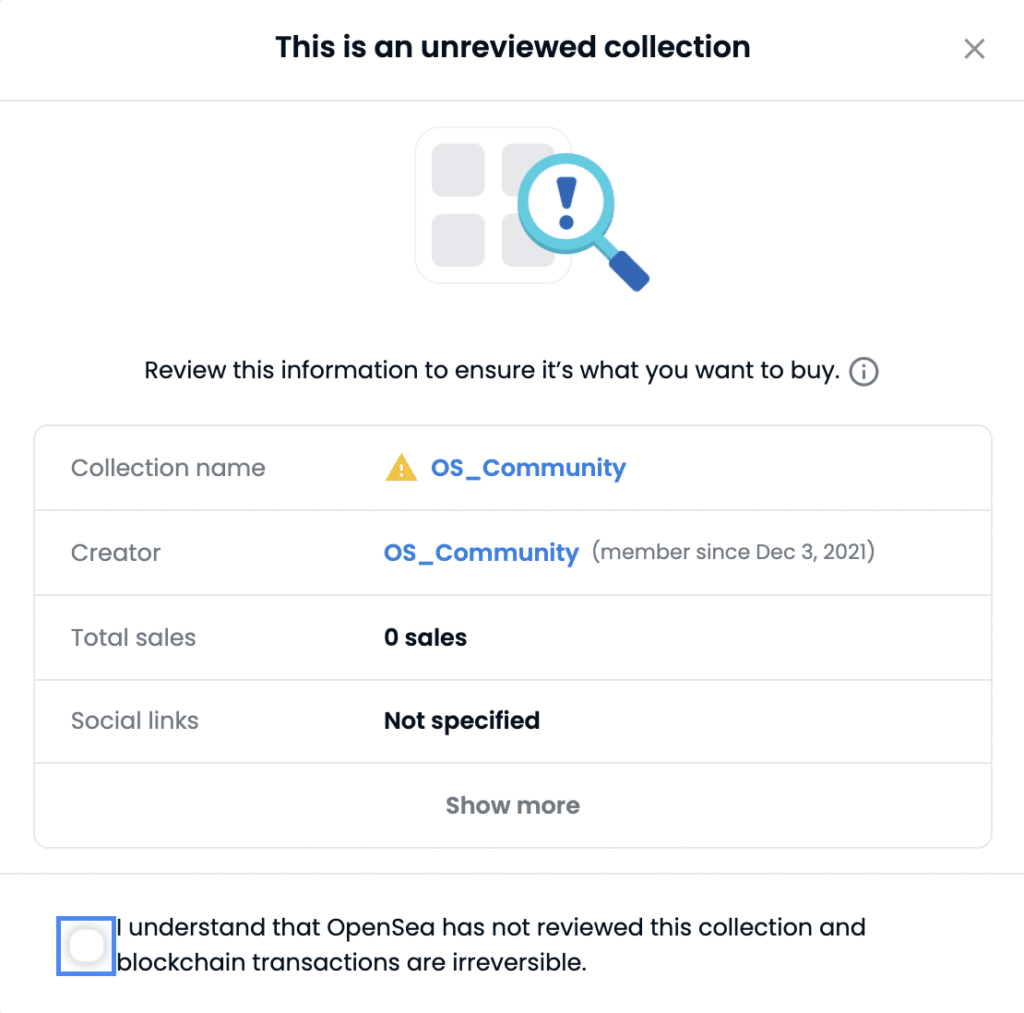
Task: Click the exclamation mark inside the magnifying glass
Action: point(566,203)
